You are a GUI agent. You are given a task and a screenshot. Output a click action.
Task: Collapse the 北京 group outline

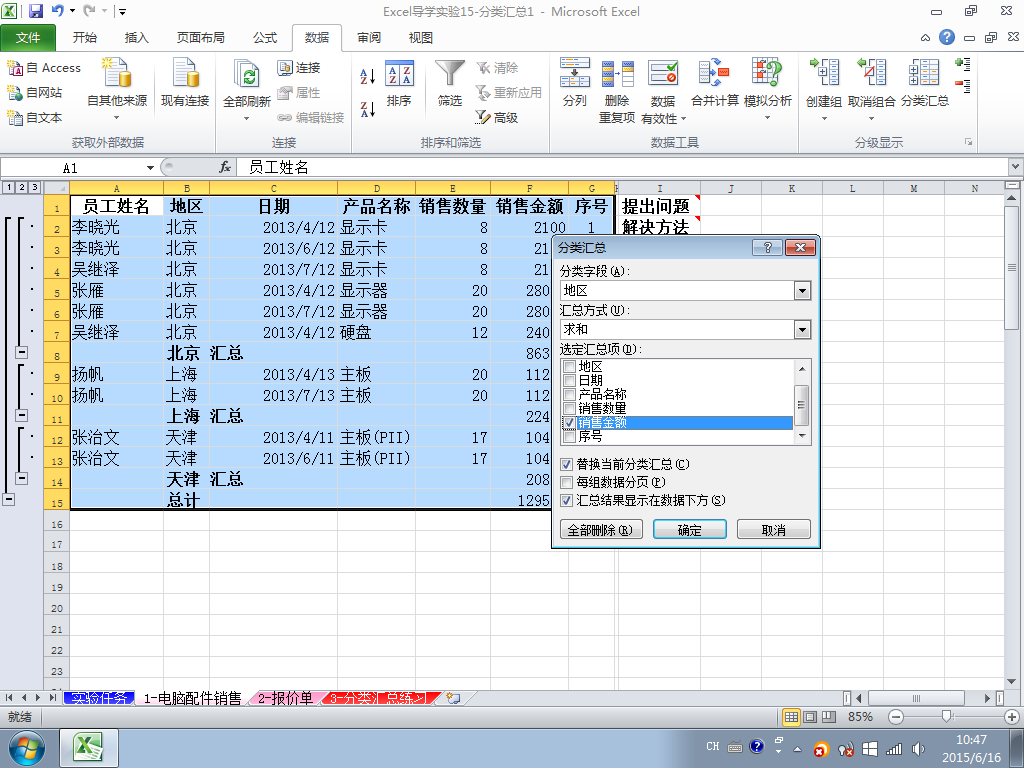pyautogui.click(x=22, y=352)
